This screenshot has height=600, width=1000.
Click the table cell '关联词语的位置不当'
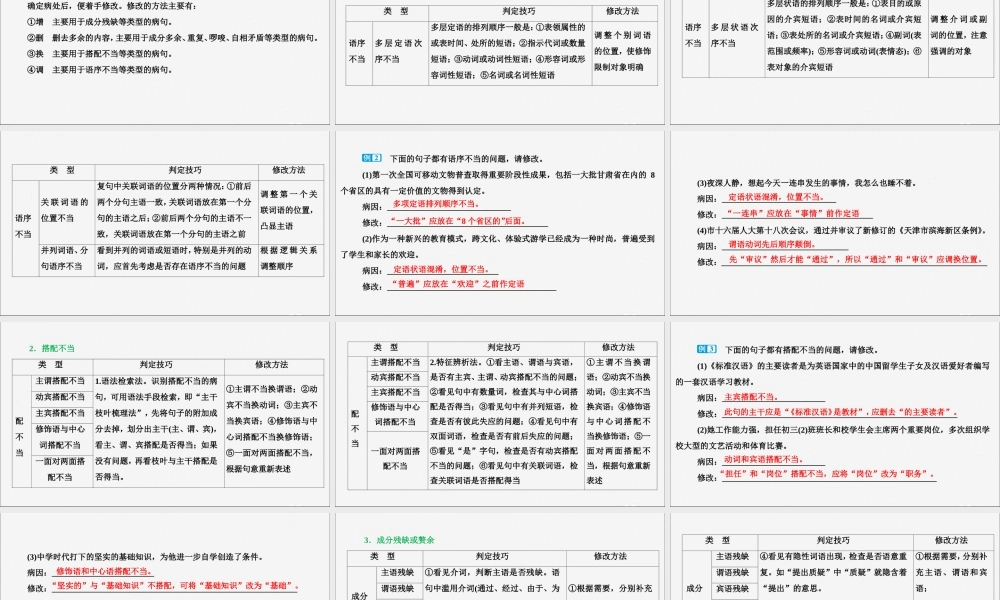(x=65, y=210)
